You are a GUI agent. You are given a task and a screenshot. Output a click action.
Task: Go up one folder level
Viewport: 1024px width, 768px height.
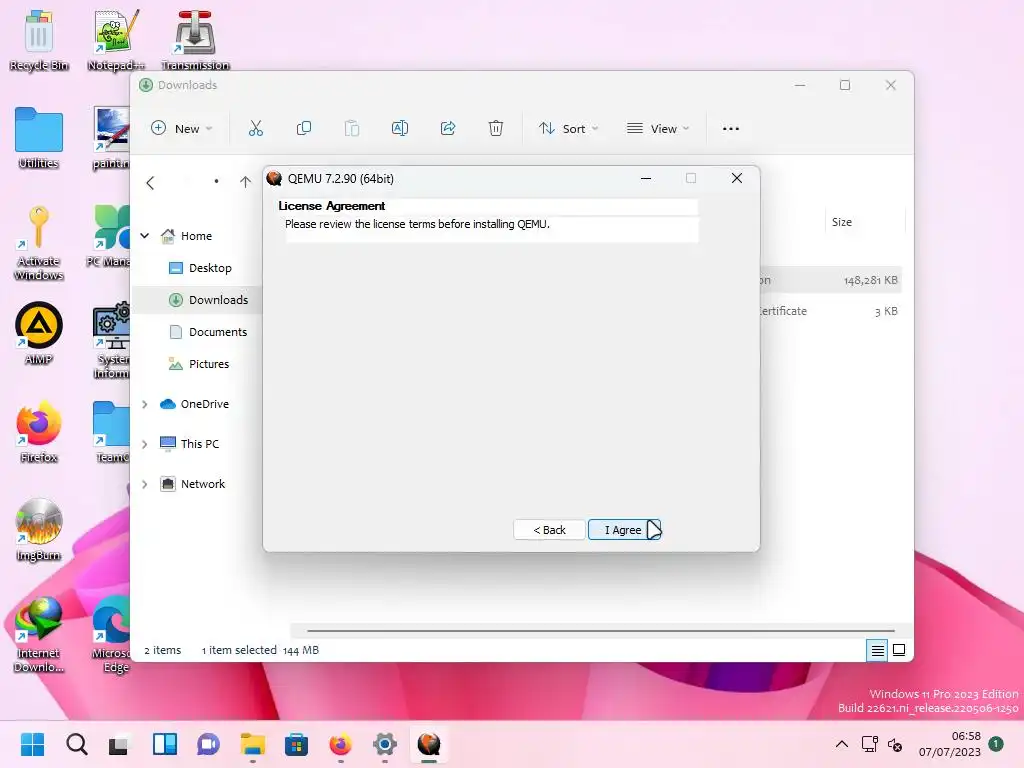[x=245, y=182]
